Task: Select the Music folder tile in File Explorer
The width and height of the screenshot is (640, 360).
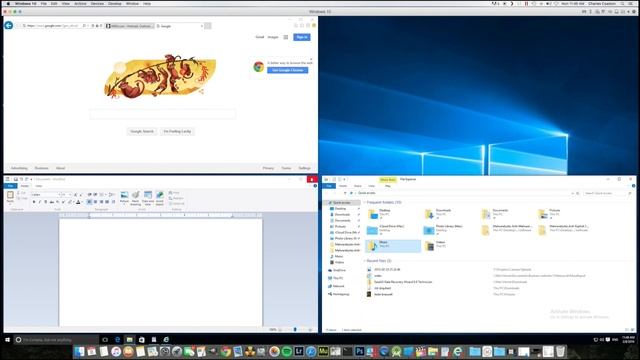Action: point(393,246)
